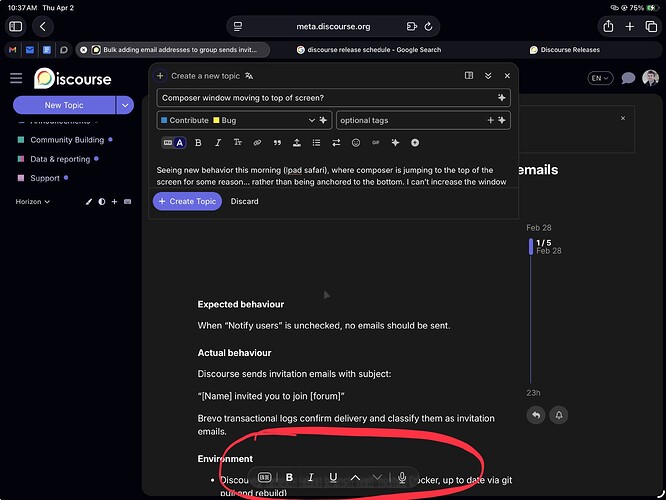Switch to Discourse Releases tab

565,50
